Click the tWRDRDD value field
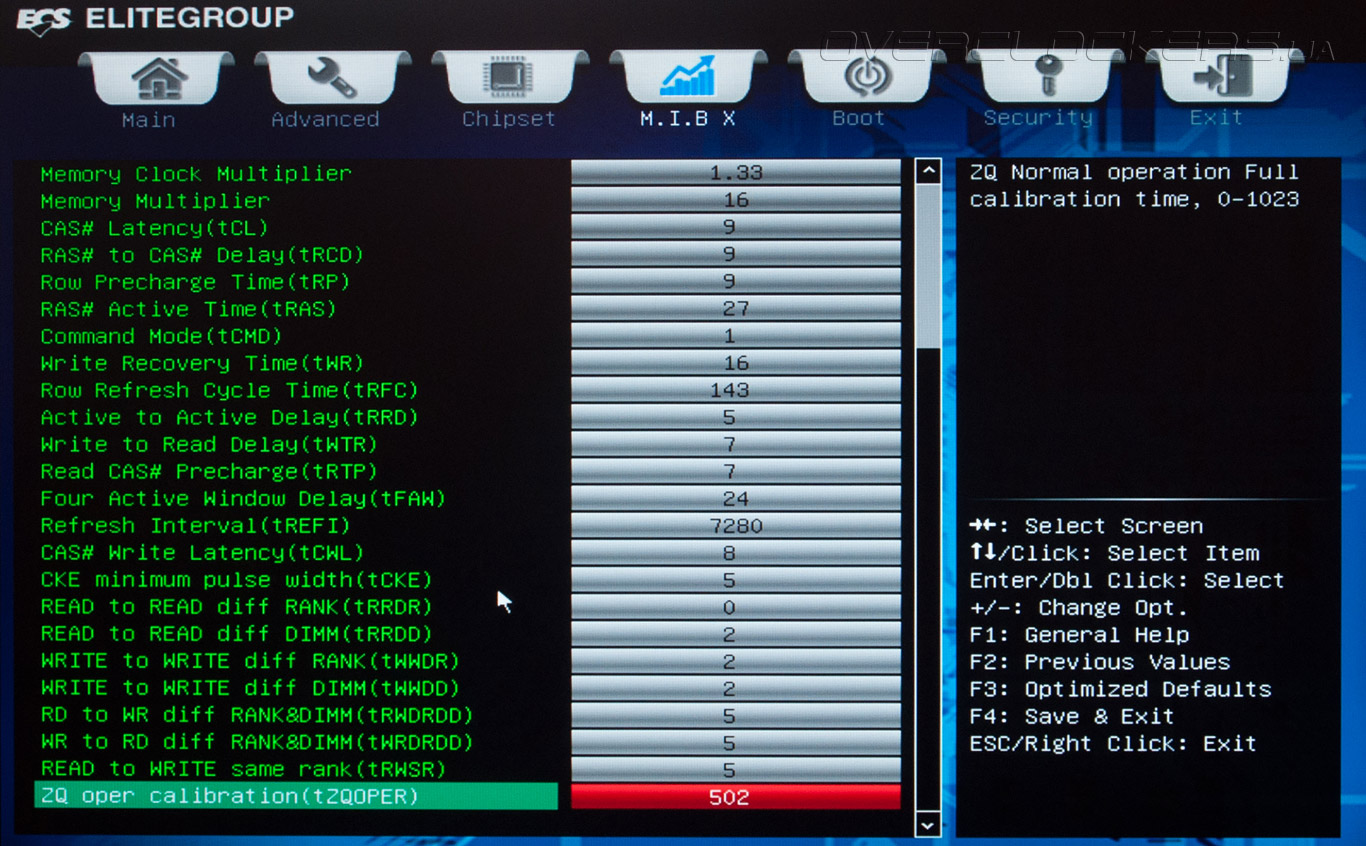The width and height of the screenshot is (1366, 846). pos(736,742)
